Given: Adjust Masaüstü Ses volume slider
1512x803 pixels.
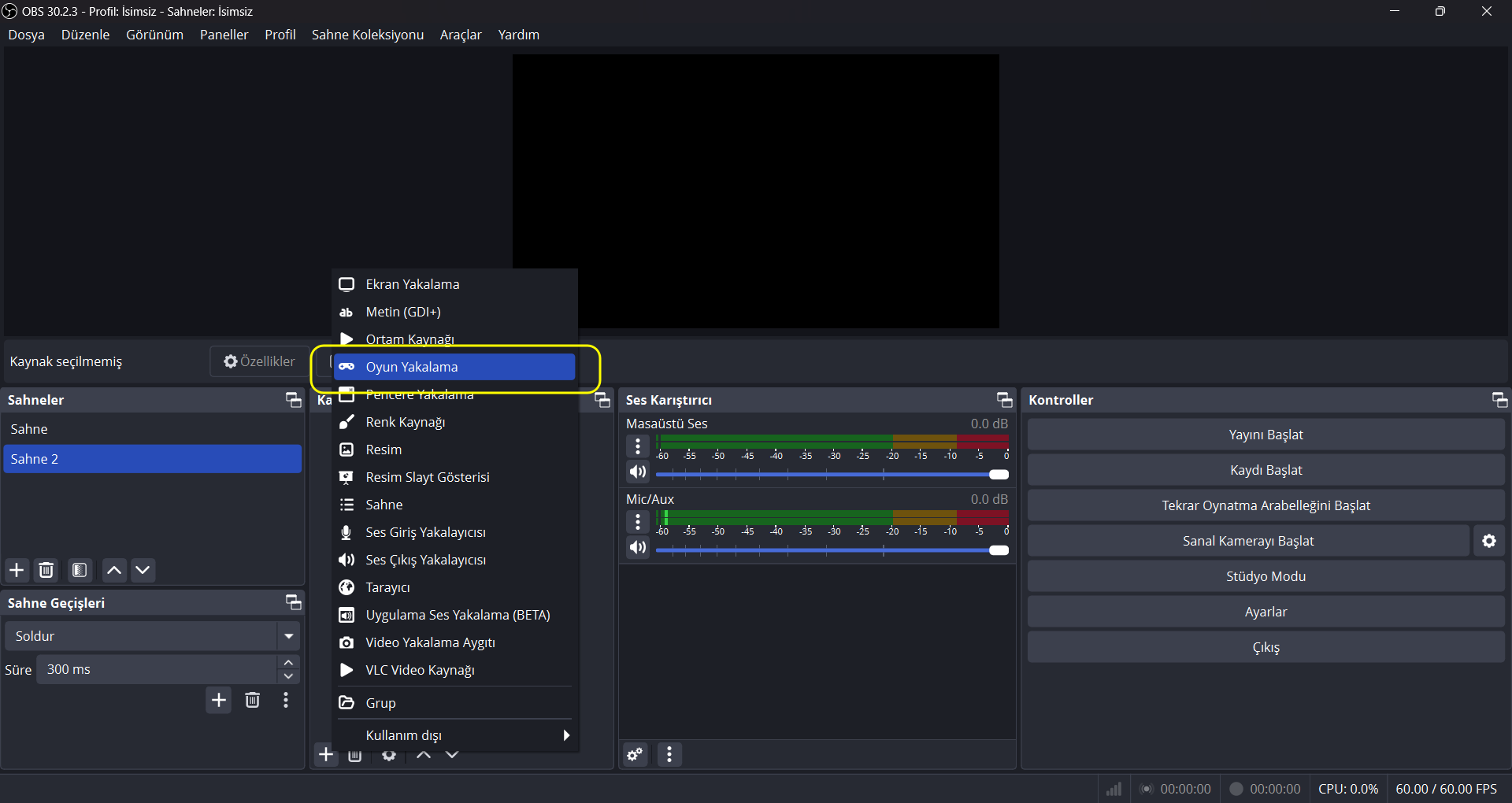Looking at the screenshot, I should (x=832, y=475).
